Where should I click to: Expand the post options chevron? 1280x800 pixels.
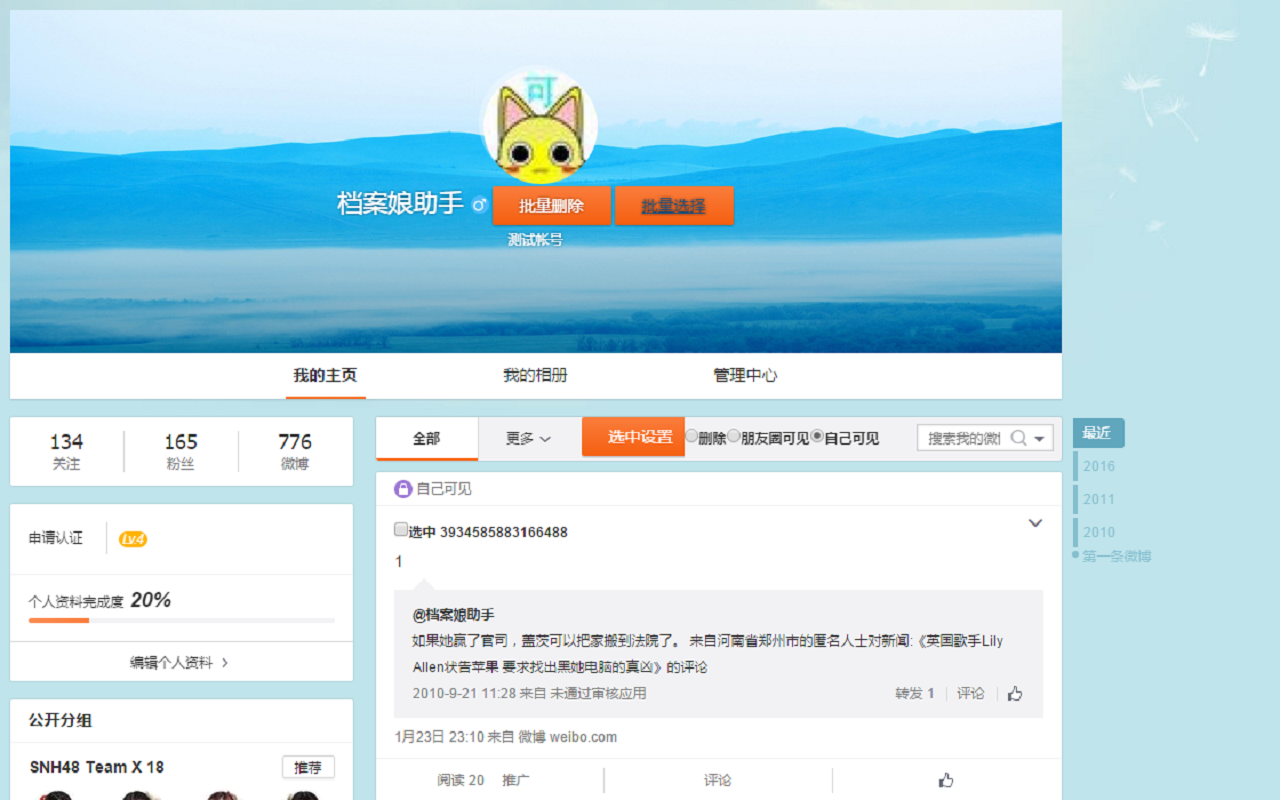click(1035, 523)
